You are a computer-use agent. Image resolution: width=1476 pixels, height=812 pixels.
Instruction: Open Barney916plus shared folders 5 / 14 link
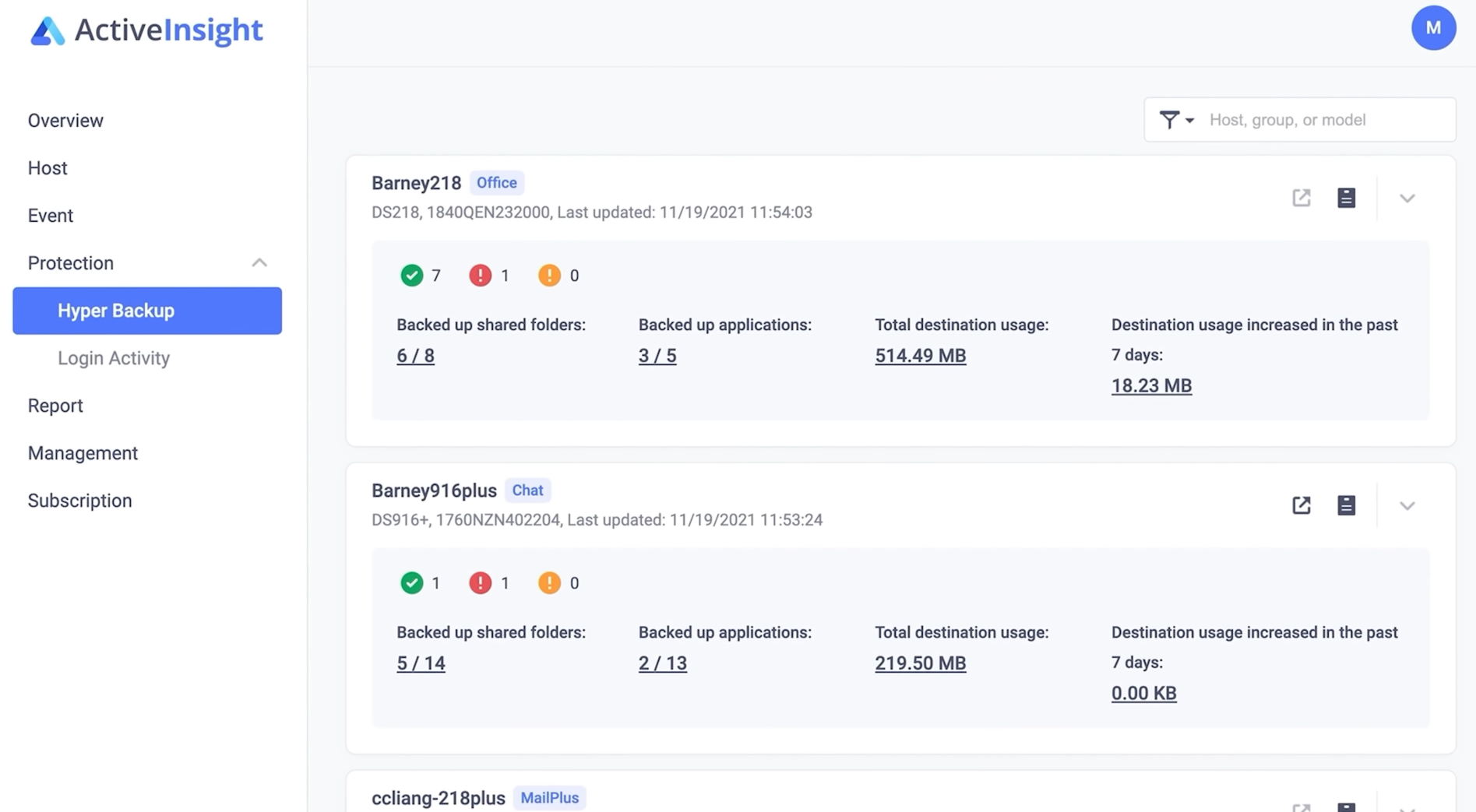point(421,663)
